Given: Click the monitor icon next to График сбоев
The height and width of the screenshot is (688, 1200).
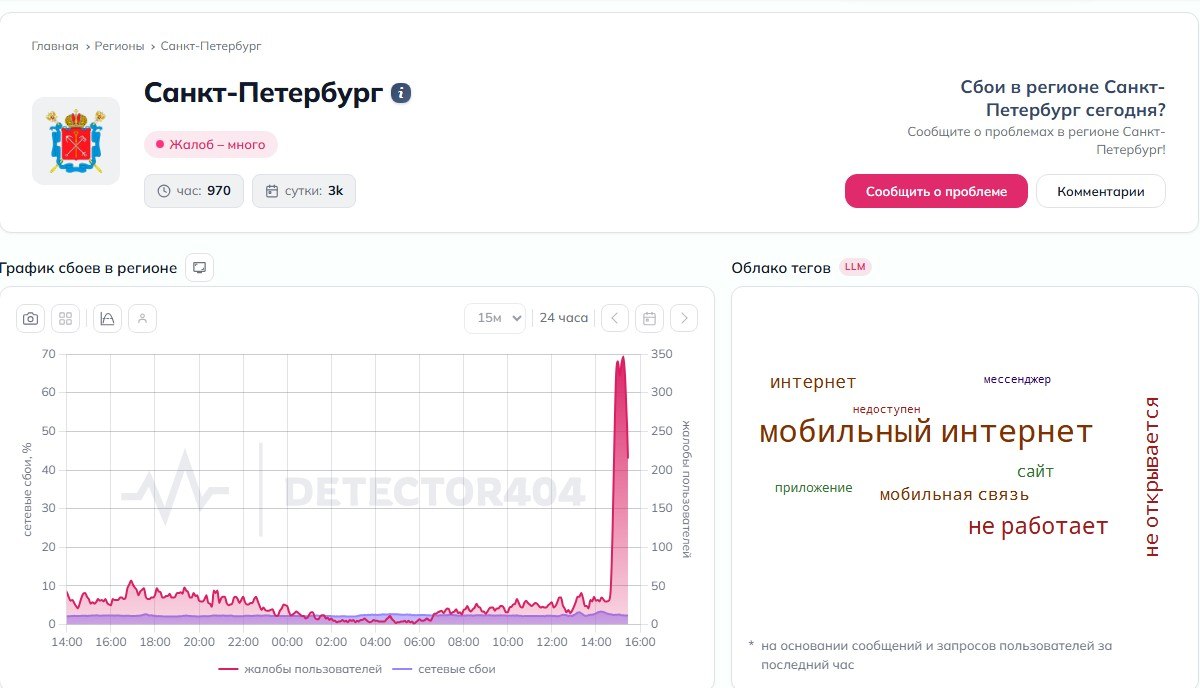Looking at the screenshot, I should tap(200, 268).
